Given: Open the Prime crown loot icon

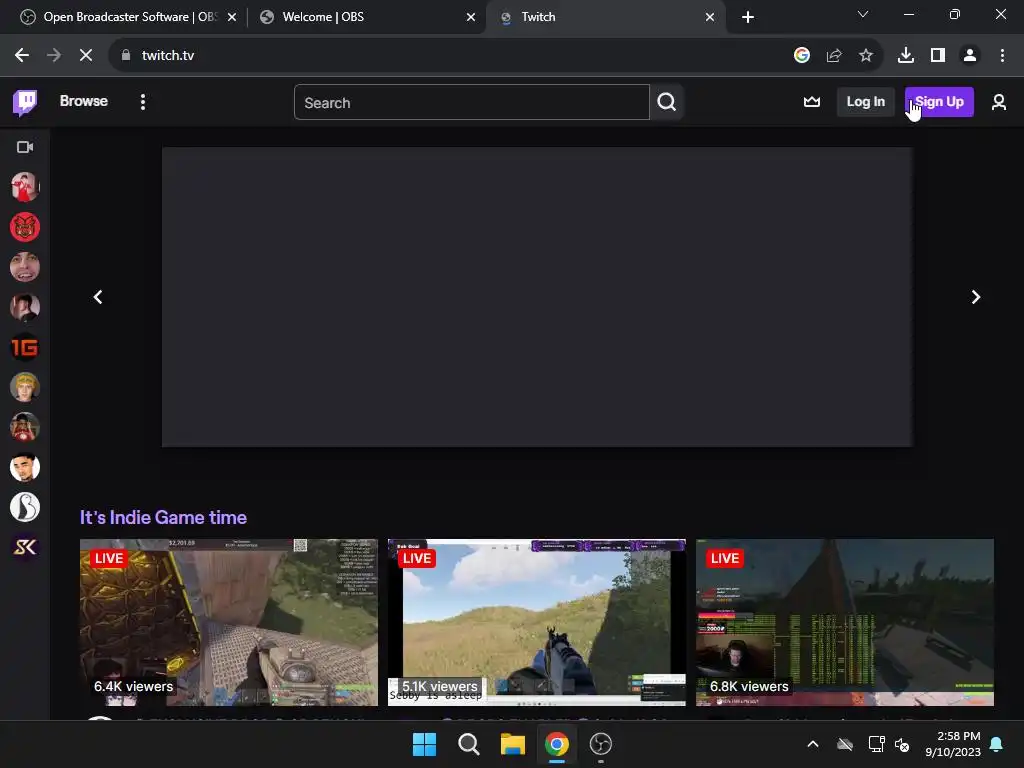Looking at the screenshot, I should coord(812,102).
